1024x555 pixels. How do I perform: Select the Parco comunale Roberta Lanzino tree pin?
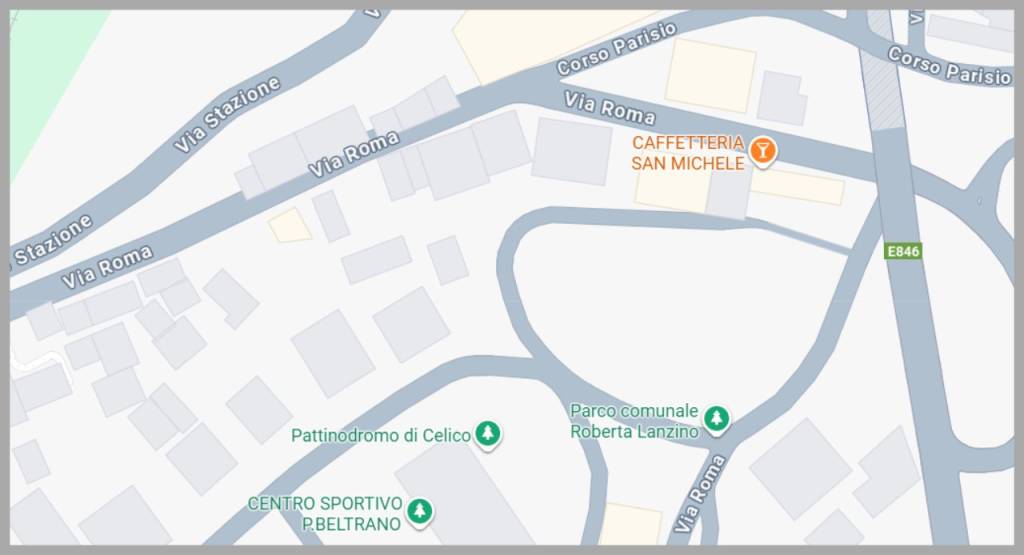tap(716, 418)
